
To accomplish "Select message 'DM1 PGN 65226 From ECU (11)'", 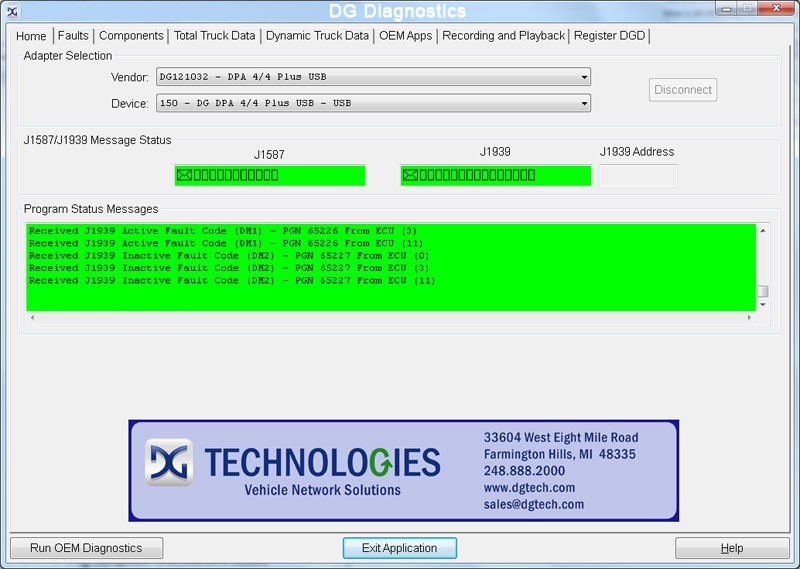I will [x=226, y=243].
